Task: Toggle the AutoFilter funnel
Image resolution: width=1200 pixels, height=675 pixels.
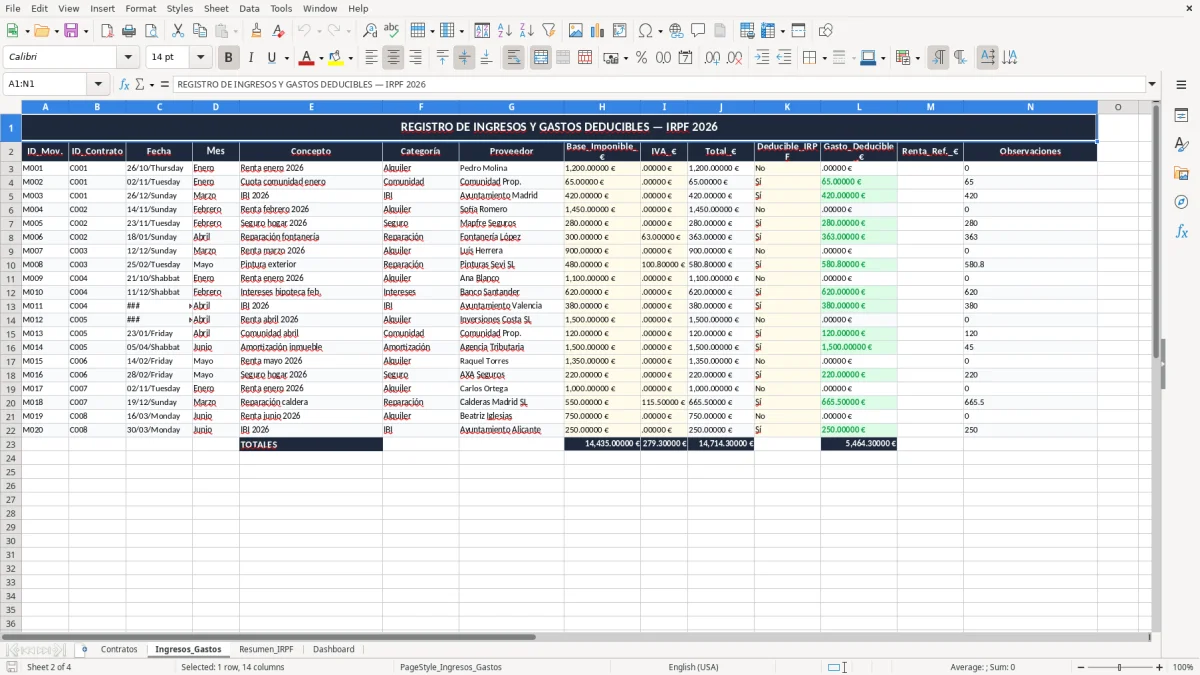Action: 549,31
